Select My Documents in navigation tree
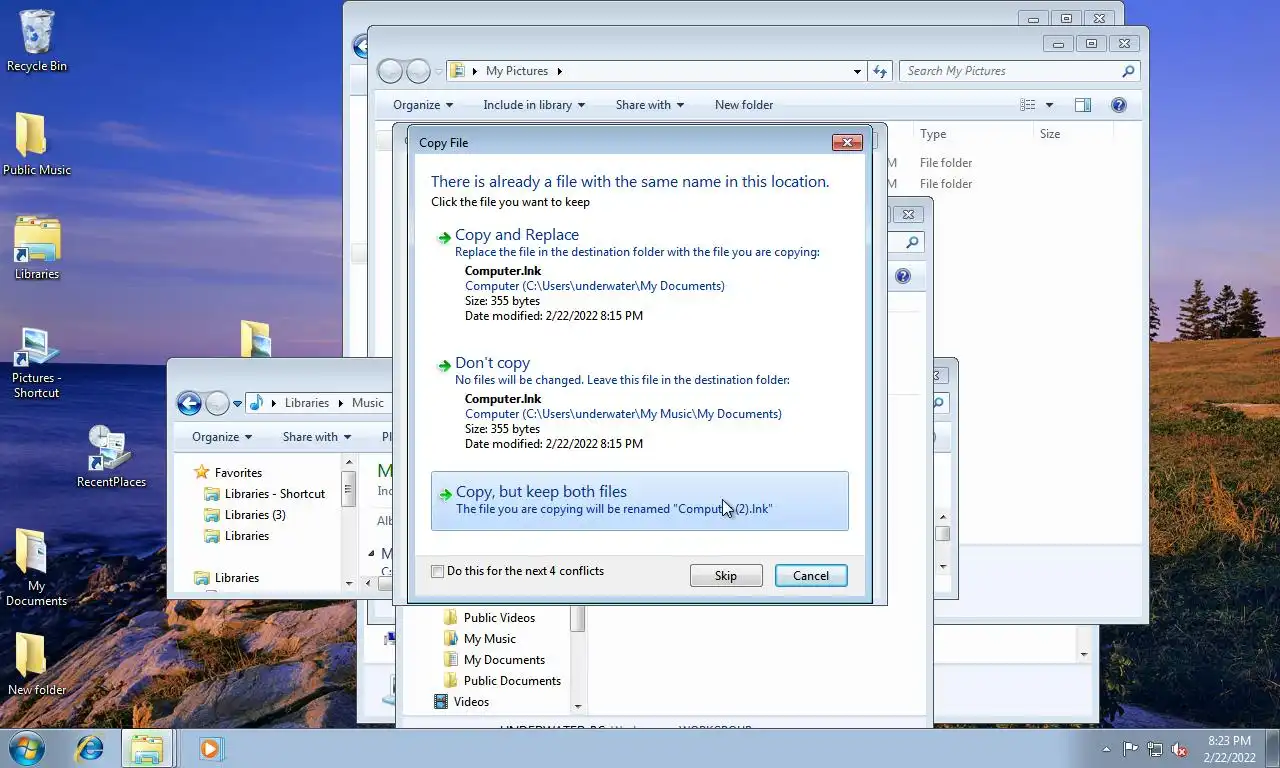This screenshot has width=1280, height=768. [x=504, y=660]
